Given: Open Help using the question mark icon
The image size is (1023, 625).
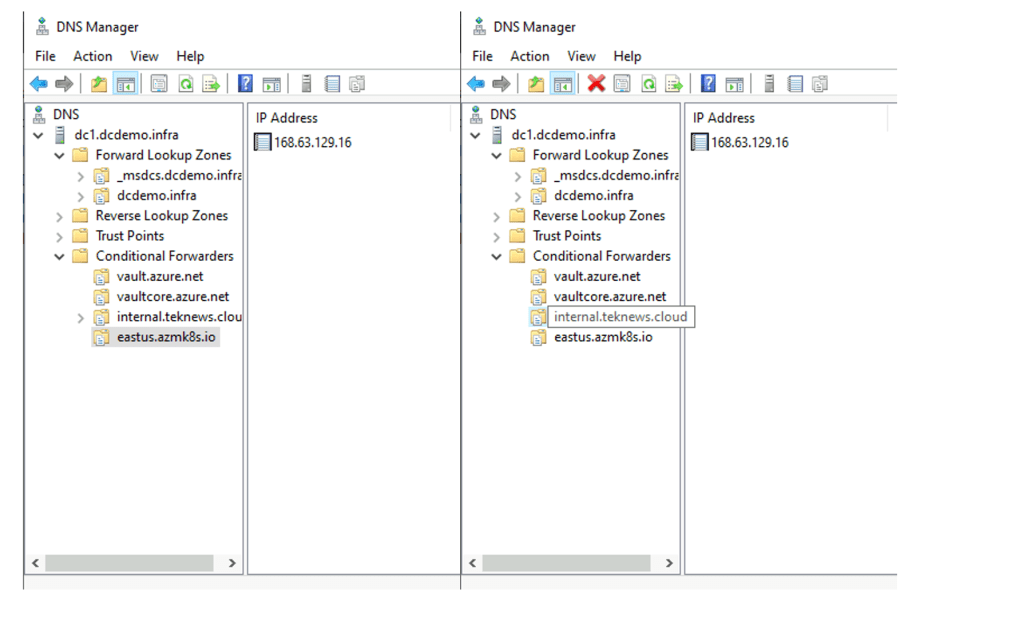Looking at the screenshot, I should coord(244,83).
